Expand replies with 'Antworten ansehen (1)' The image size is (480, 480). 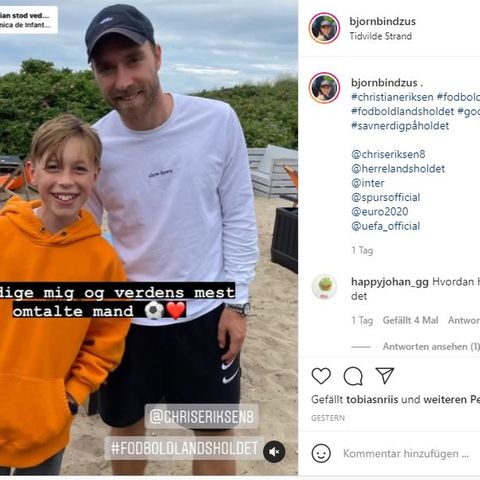(x=431, y=347)
